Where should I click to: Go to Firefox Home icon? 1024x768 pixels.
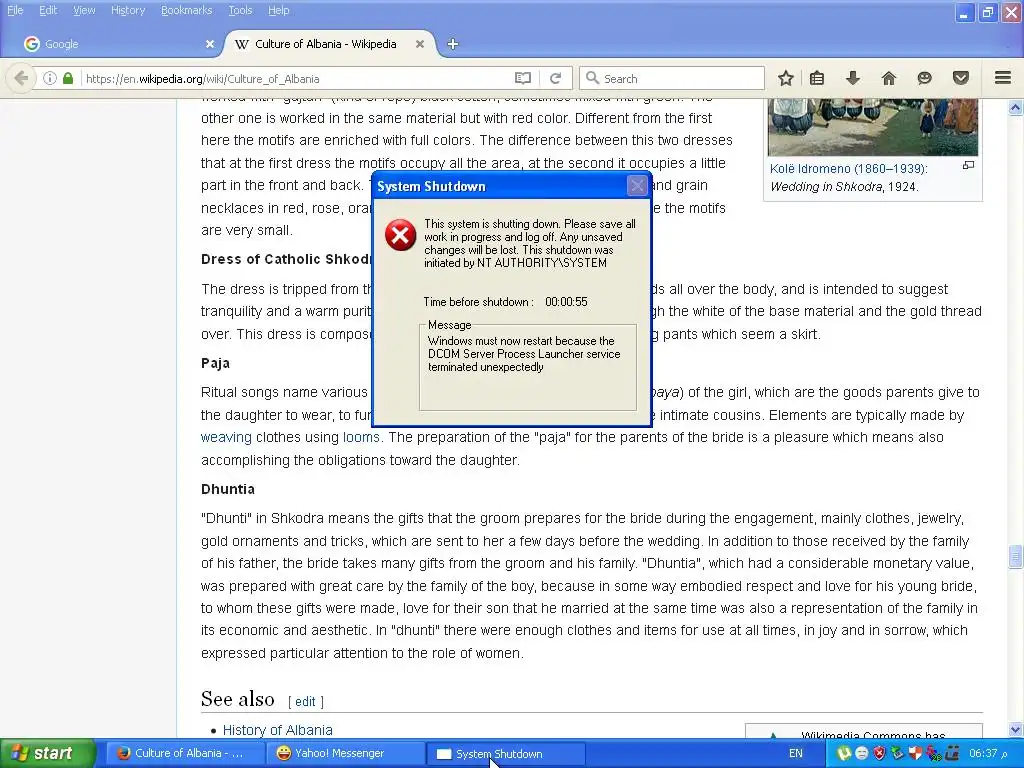tap(888, 78)
